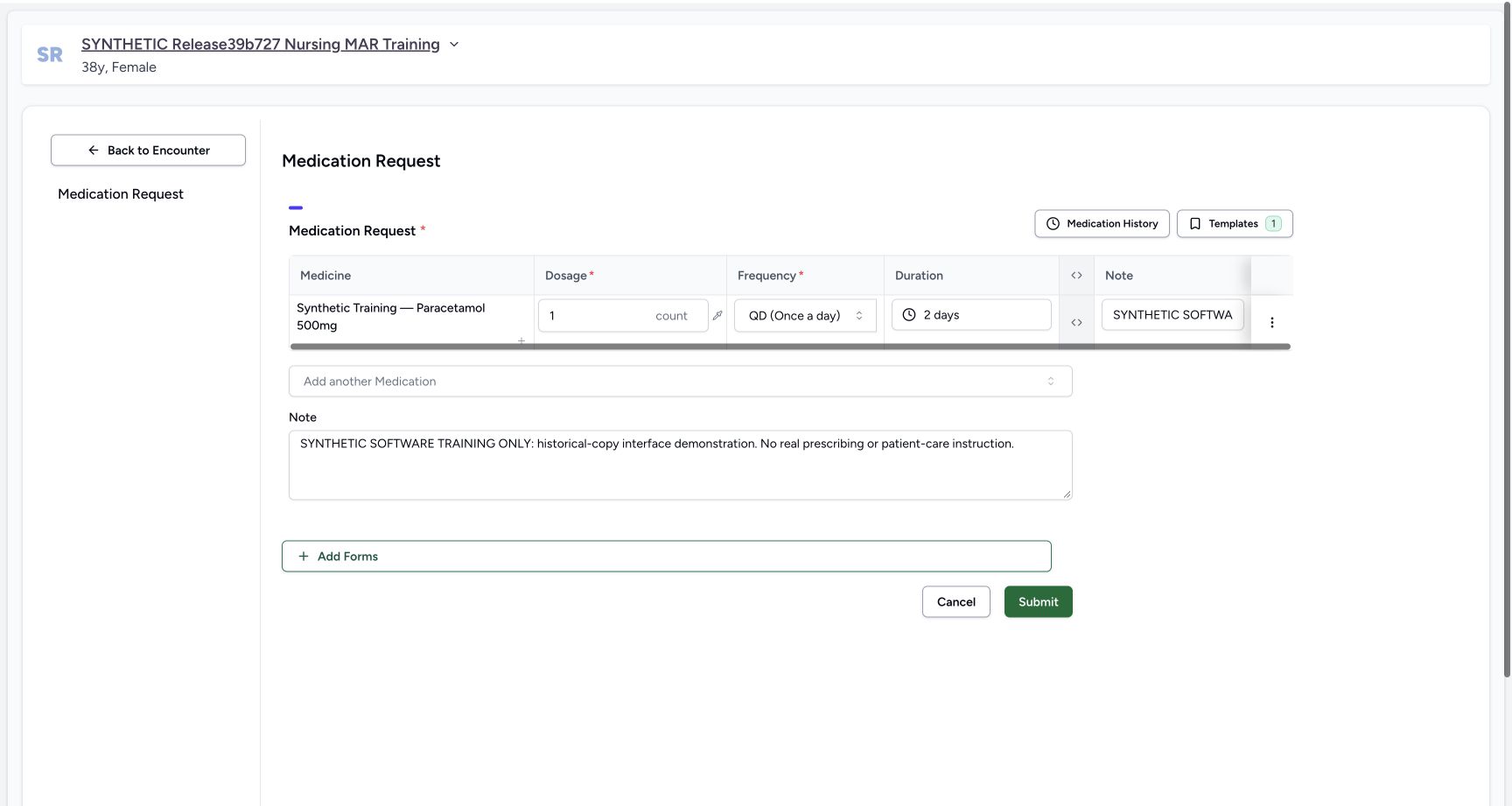Click the Medication Request page heading
Screen dimensions: 1512x806
coord(361,161)
